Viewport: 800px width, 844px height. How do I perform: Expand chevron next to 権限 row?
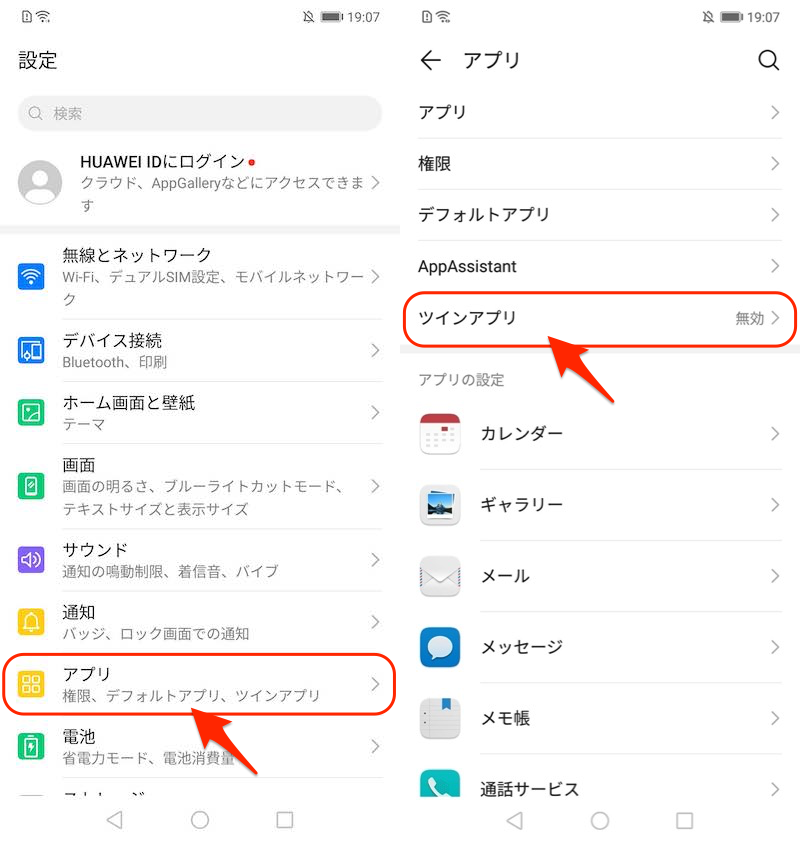(775, 164)
